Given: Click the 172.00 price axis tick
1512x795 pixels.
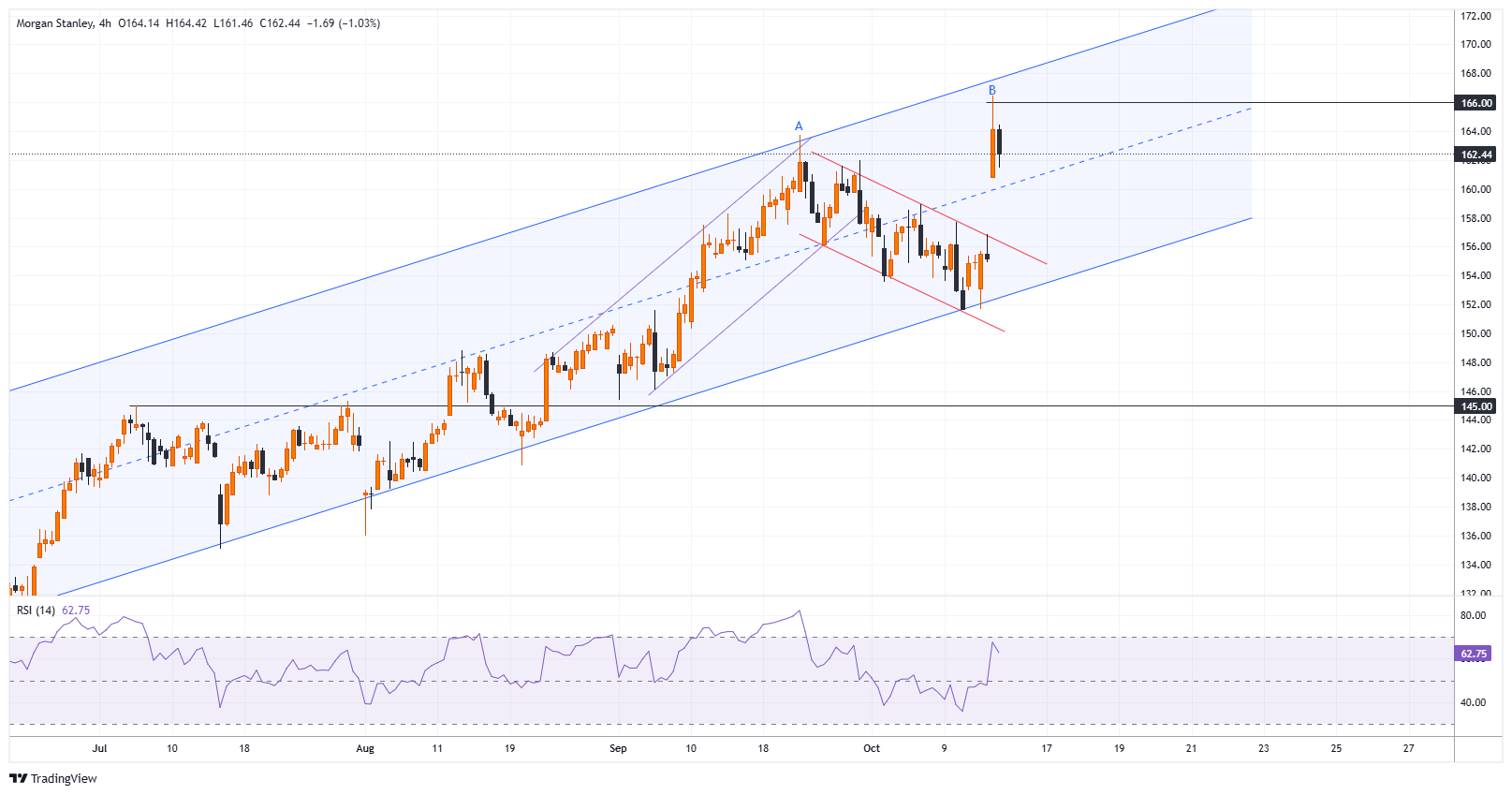Looking at the screenshot, I should pos(1476,16).
